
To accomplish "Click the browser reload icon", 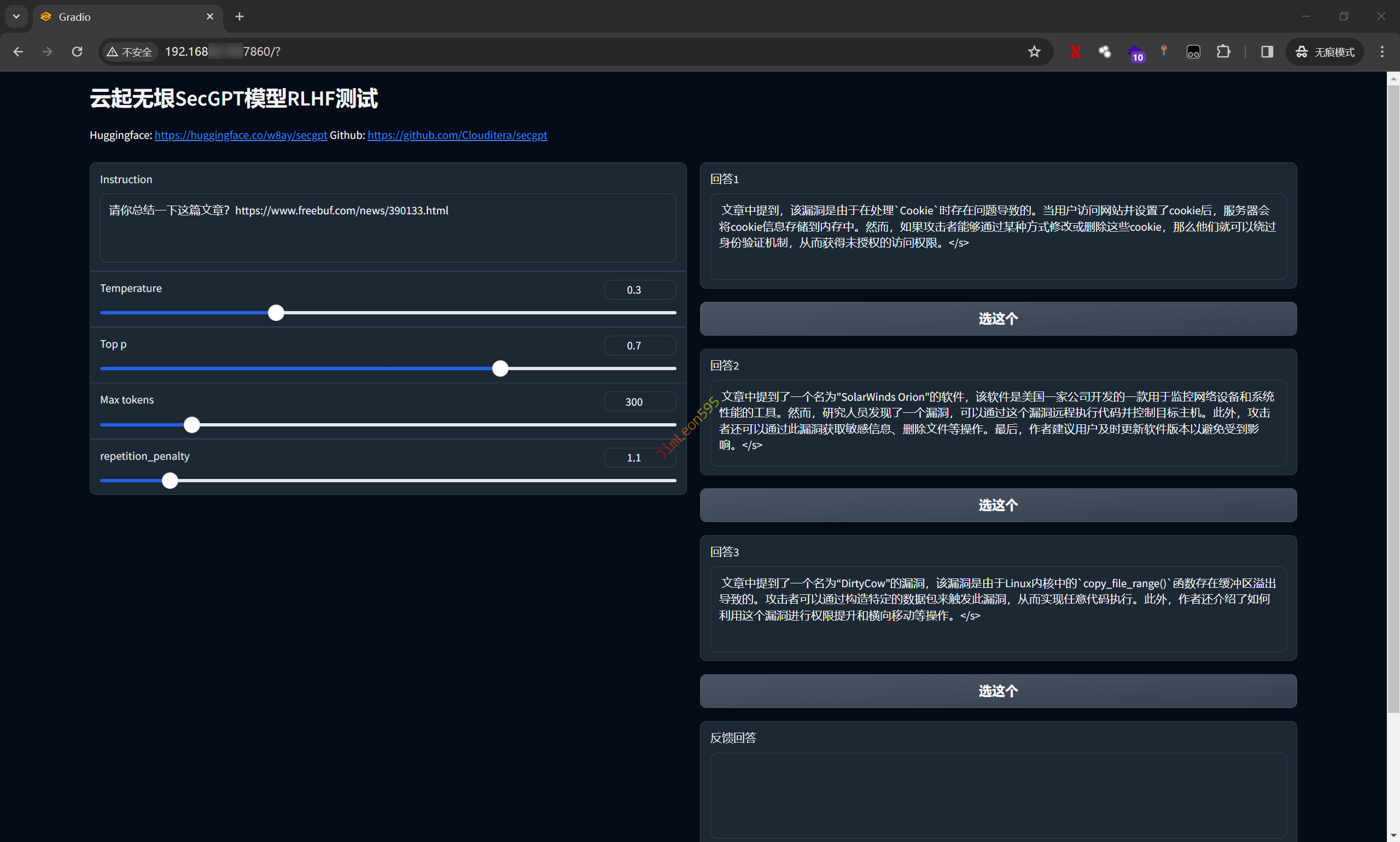I will [x=77, y=51].
